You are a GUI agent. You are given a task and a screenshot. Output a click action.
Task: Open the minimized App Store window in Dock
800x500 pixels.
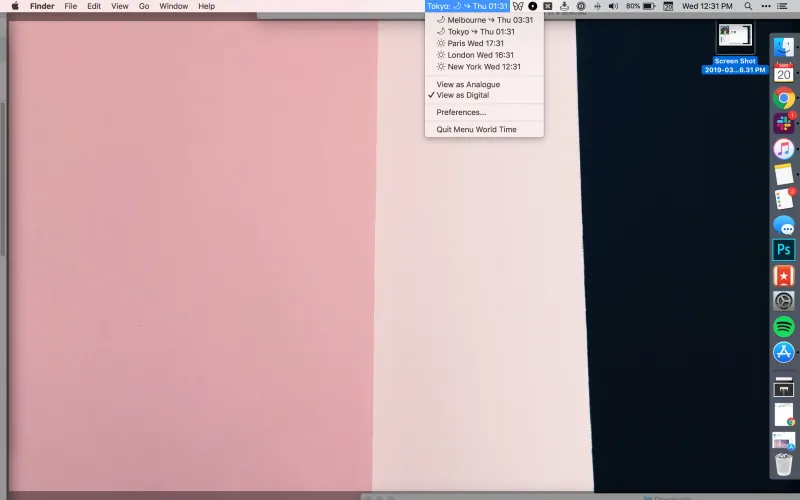[784, 440]
